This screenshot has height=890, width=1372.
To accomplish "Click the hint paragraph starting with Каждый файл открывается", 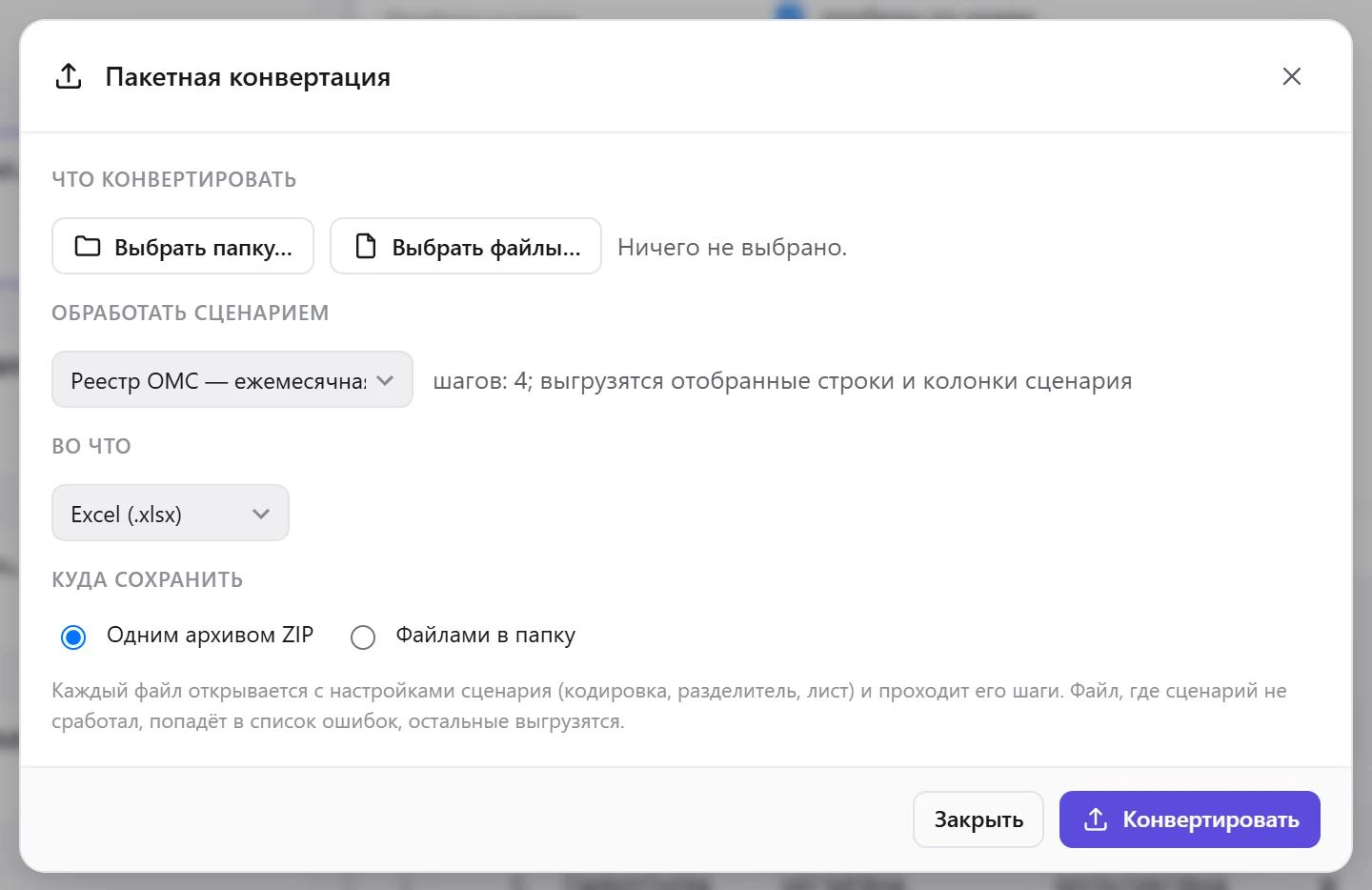I will pyautogui.click(x=669, y=706).
